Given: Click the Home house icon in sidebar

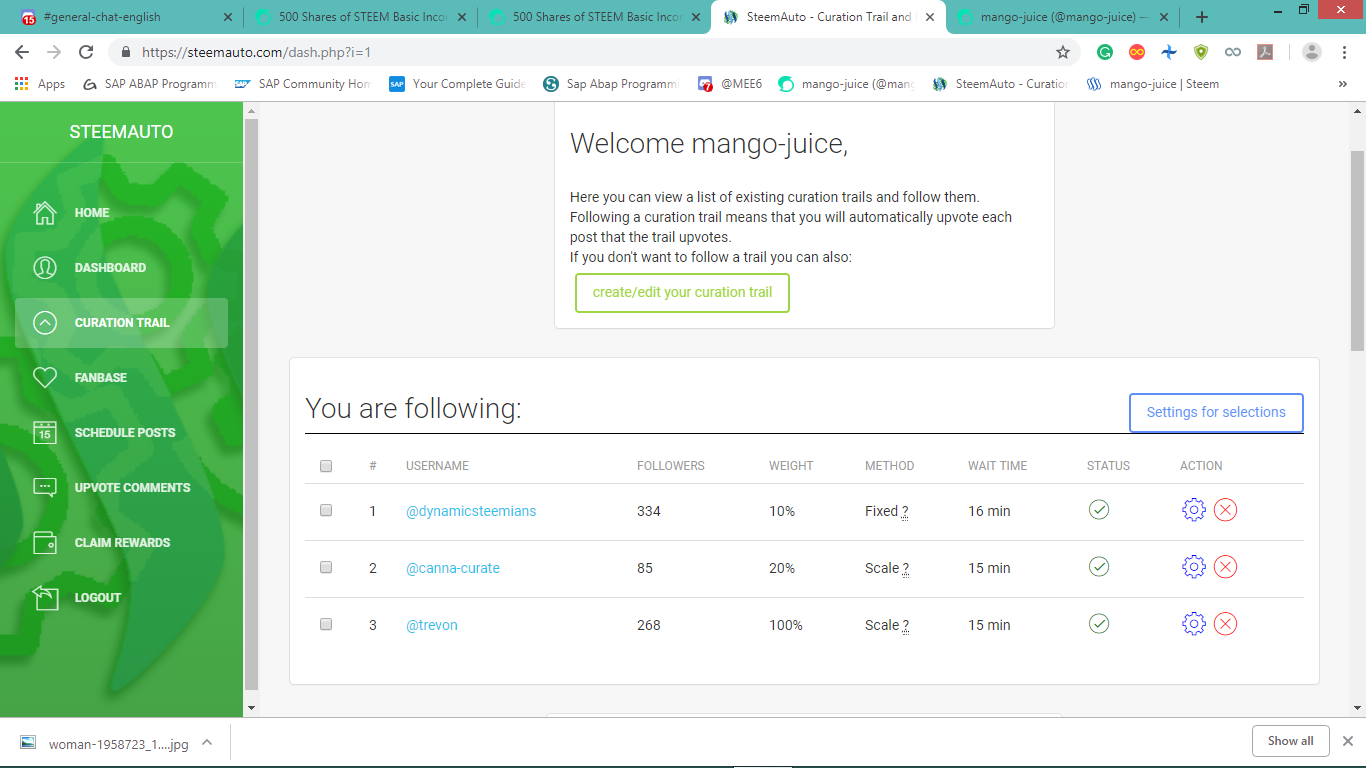Looking at the screenshot, I should click(x=45, y=212).
